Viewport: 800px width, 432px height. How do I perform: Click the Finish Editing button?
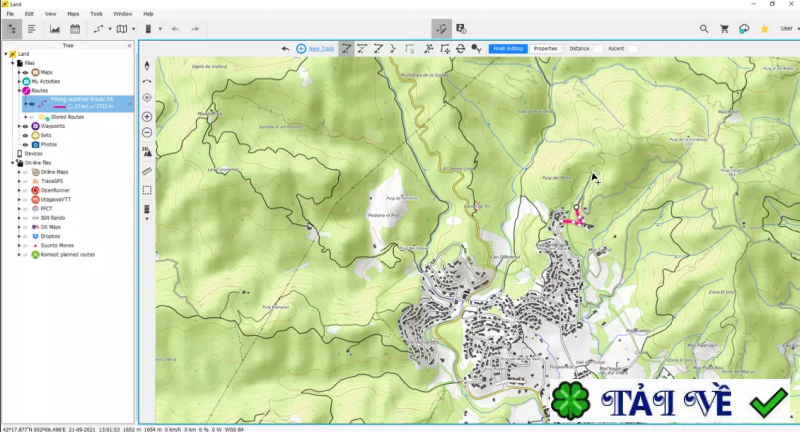point(509,48)
